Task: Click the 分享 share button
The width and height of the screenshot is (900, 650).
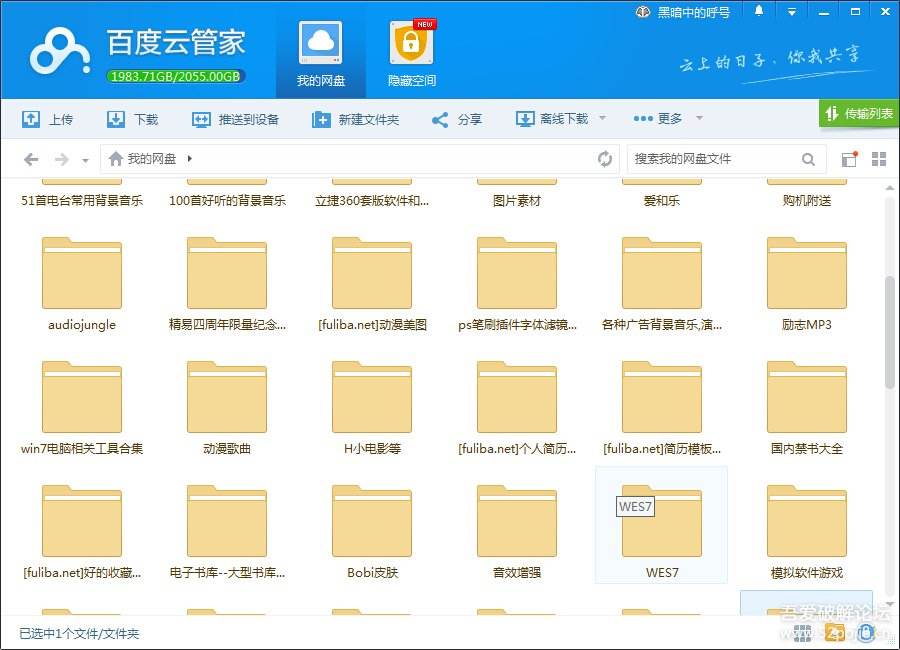Action: pyautogui.click(x=456, y=119)
